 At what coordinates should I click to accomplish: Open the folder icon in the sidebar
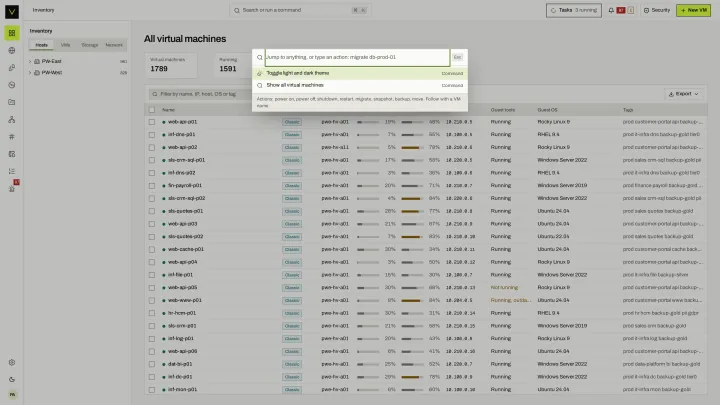tap(12, 102)
